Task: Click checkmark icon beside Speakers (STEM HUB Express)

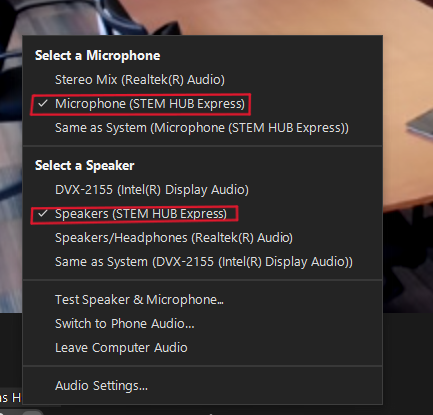Action: 43,213
